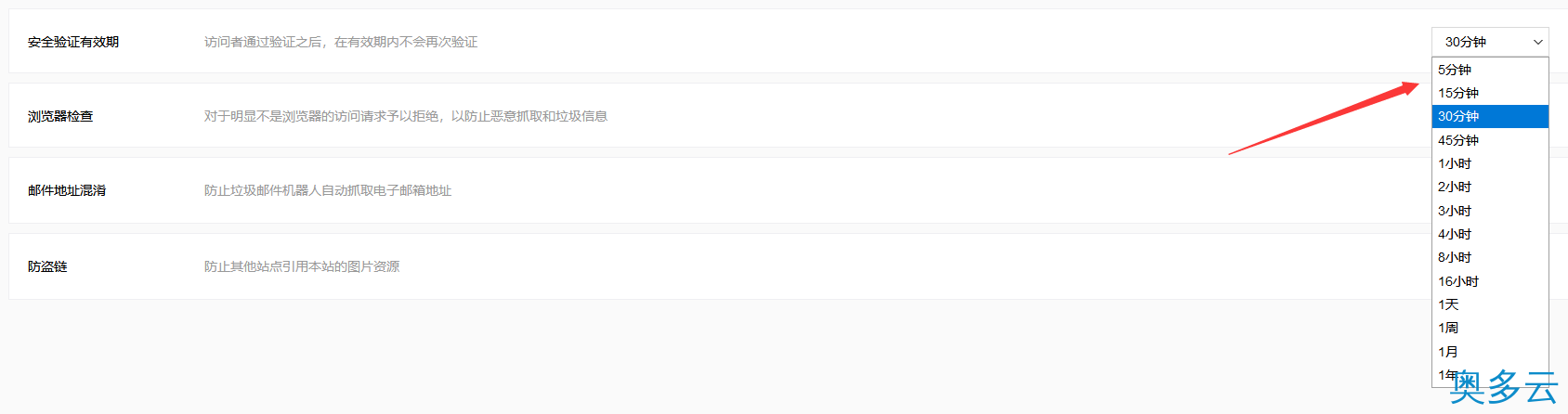This screenshot has height=414, width=1568.
Task: Click the 防盗链 setting label
Action: (x=47, y=266)
